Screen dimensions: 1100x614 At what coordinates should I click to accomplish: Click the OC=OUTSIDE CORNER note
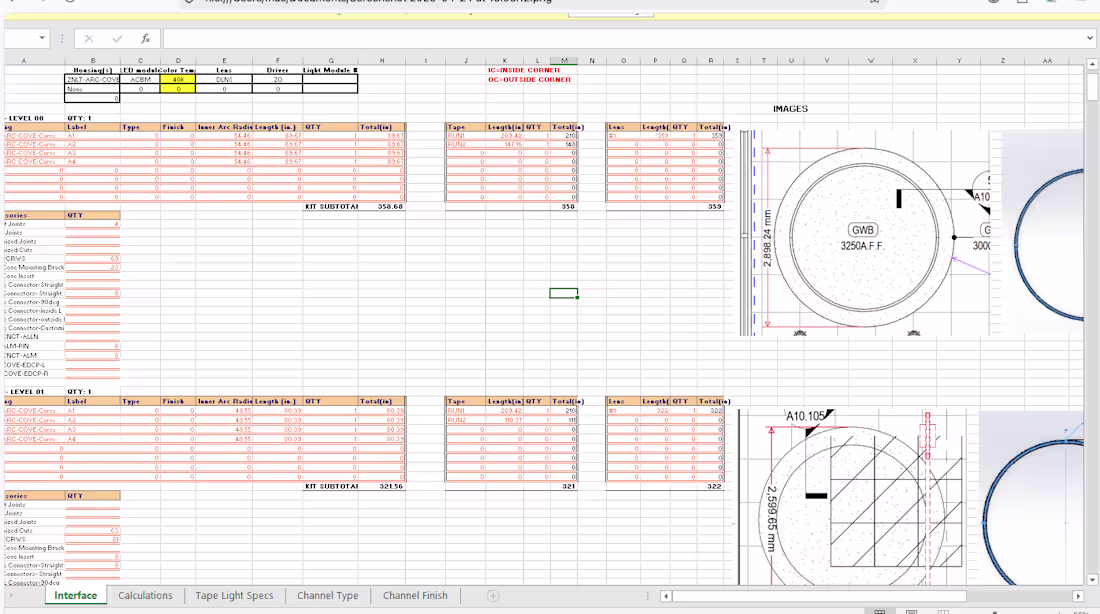[529, 79]
